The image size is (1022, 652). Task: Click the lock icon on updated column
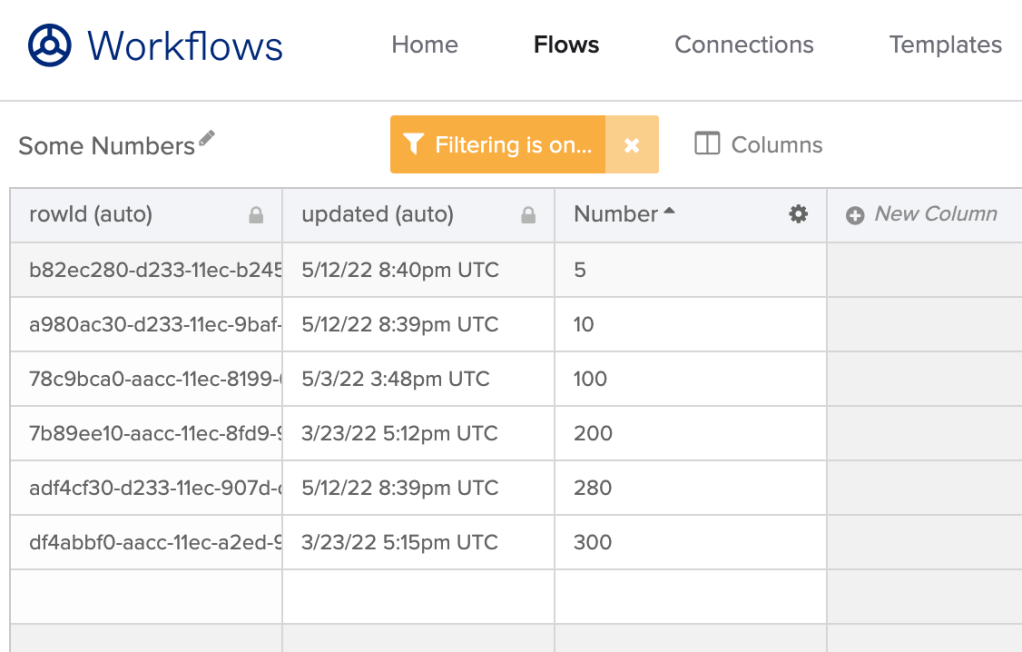point(528,215)
